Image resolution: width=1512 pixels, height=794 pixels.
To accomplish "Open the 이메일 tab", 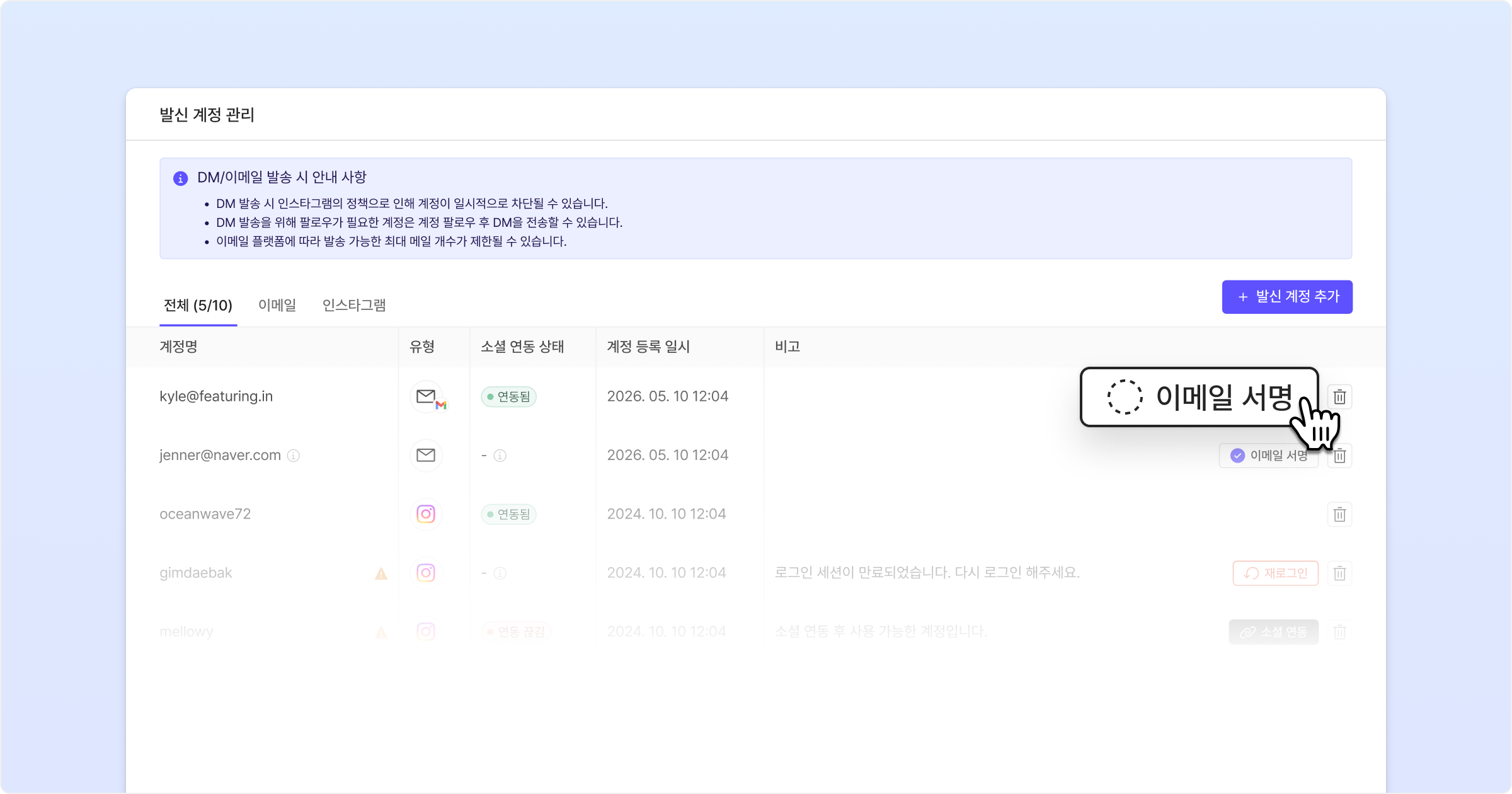I will (x=277, y=306).
